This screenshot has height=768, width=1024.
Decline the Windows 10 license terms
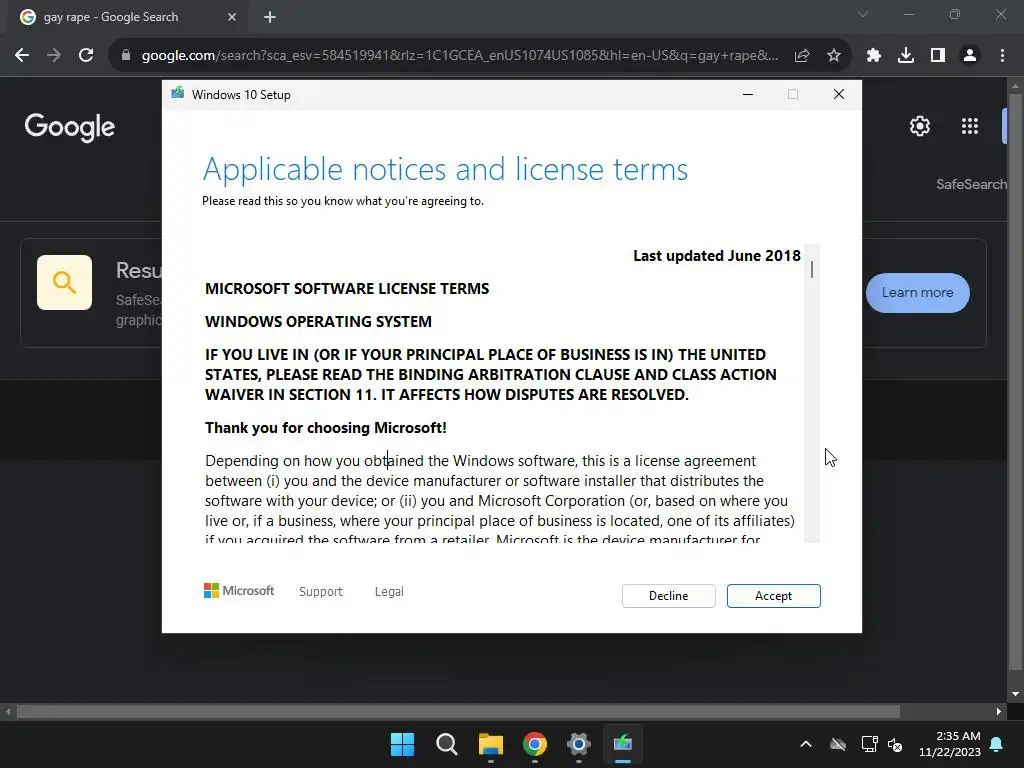pos(668,596)
